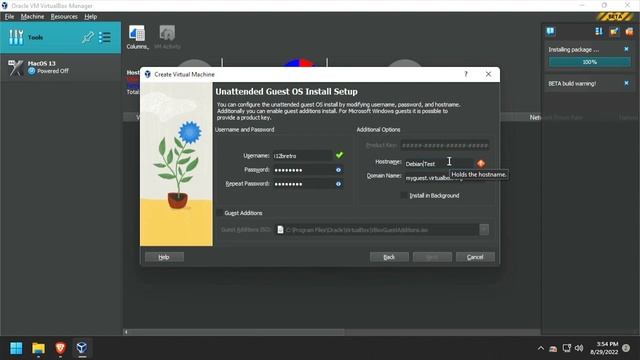This screenshot has height=360, width=640.
Task: Open the clock and date flyout
Action: click(604, 348)
